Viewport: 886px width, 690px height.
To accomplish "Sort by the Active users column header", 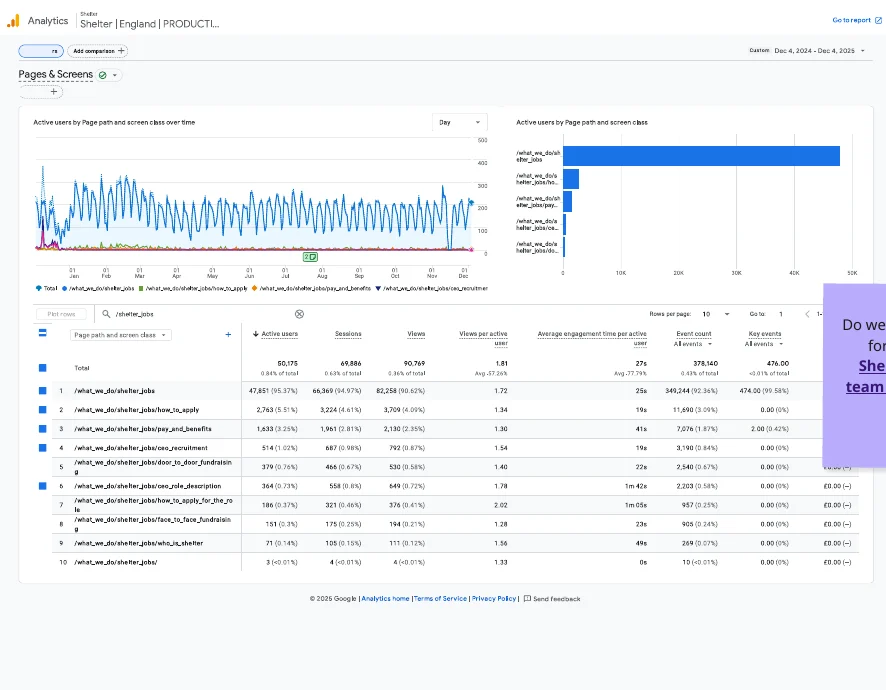I will point(280,334).
